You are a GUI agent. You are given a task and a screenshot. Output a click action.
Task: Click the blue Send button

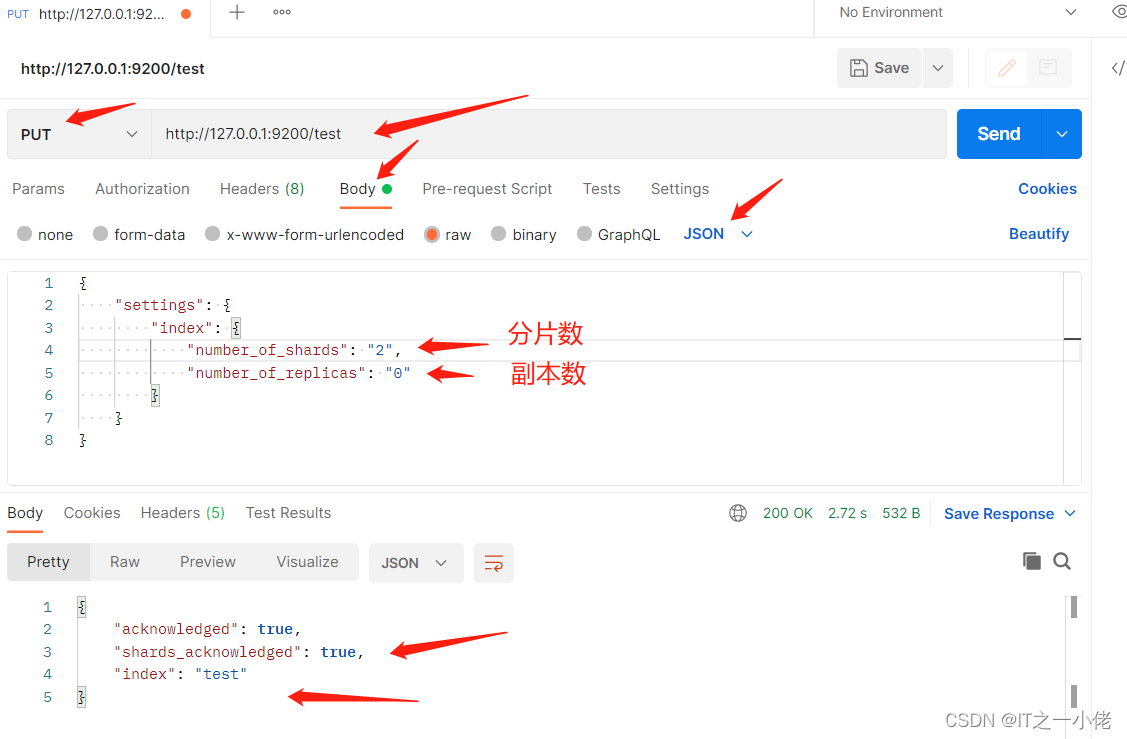998,134
